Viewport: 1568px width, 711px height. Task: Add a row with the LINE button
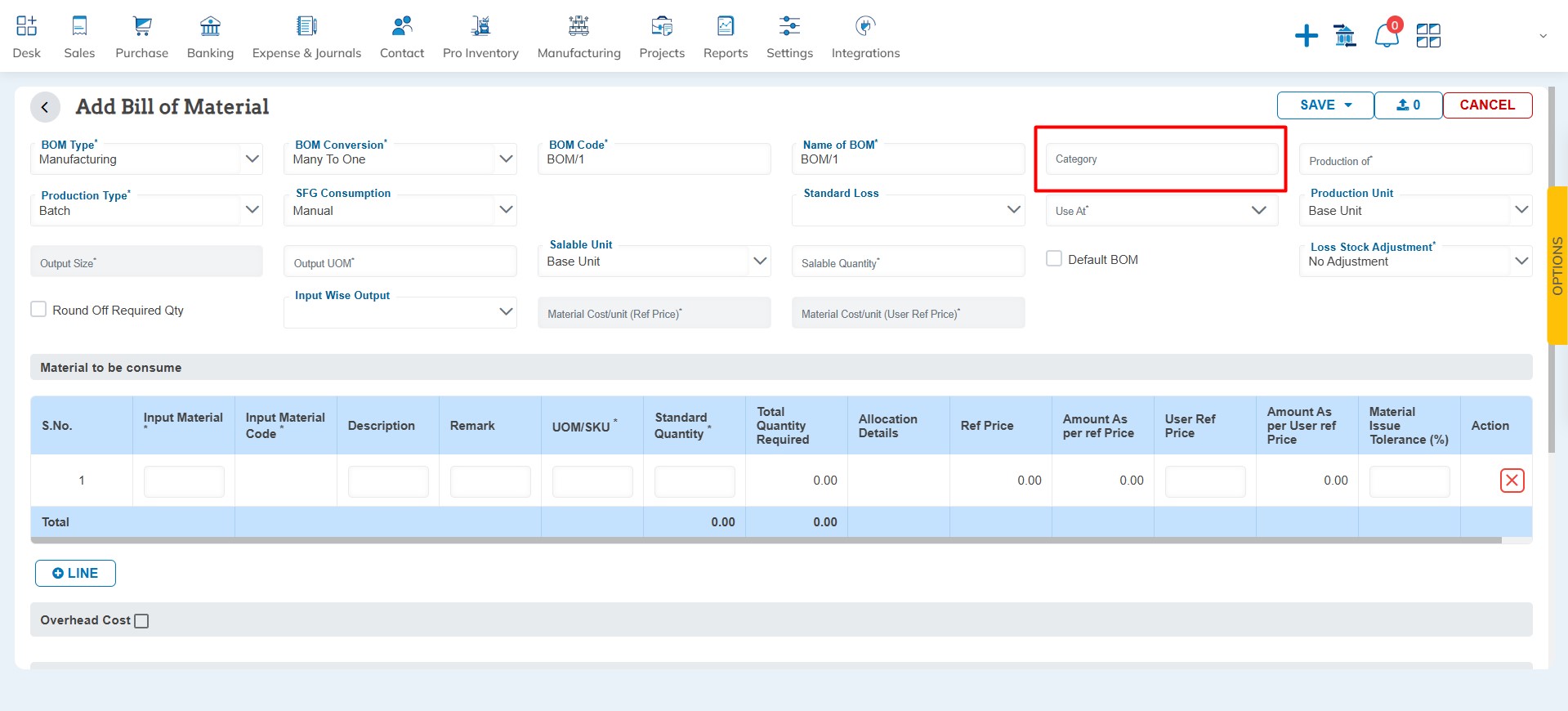[x=75, y=573]
